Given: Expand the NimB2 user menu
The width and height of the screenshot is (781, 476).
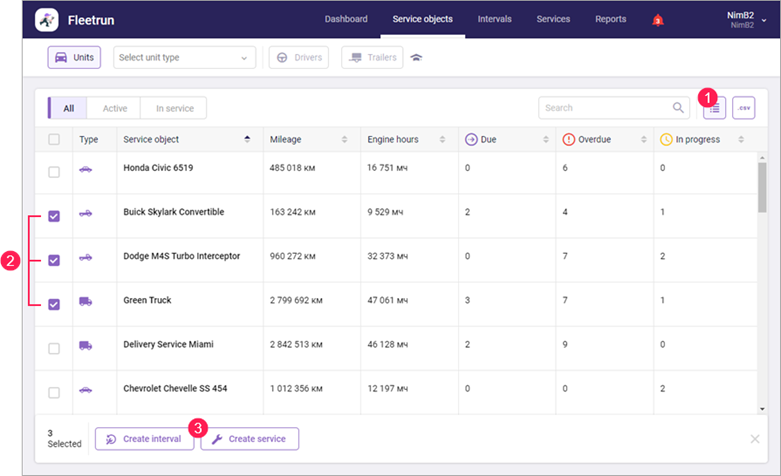Looking at the screenshot, I should tap(746, 20).
